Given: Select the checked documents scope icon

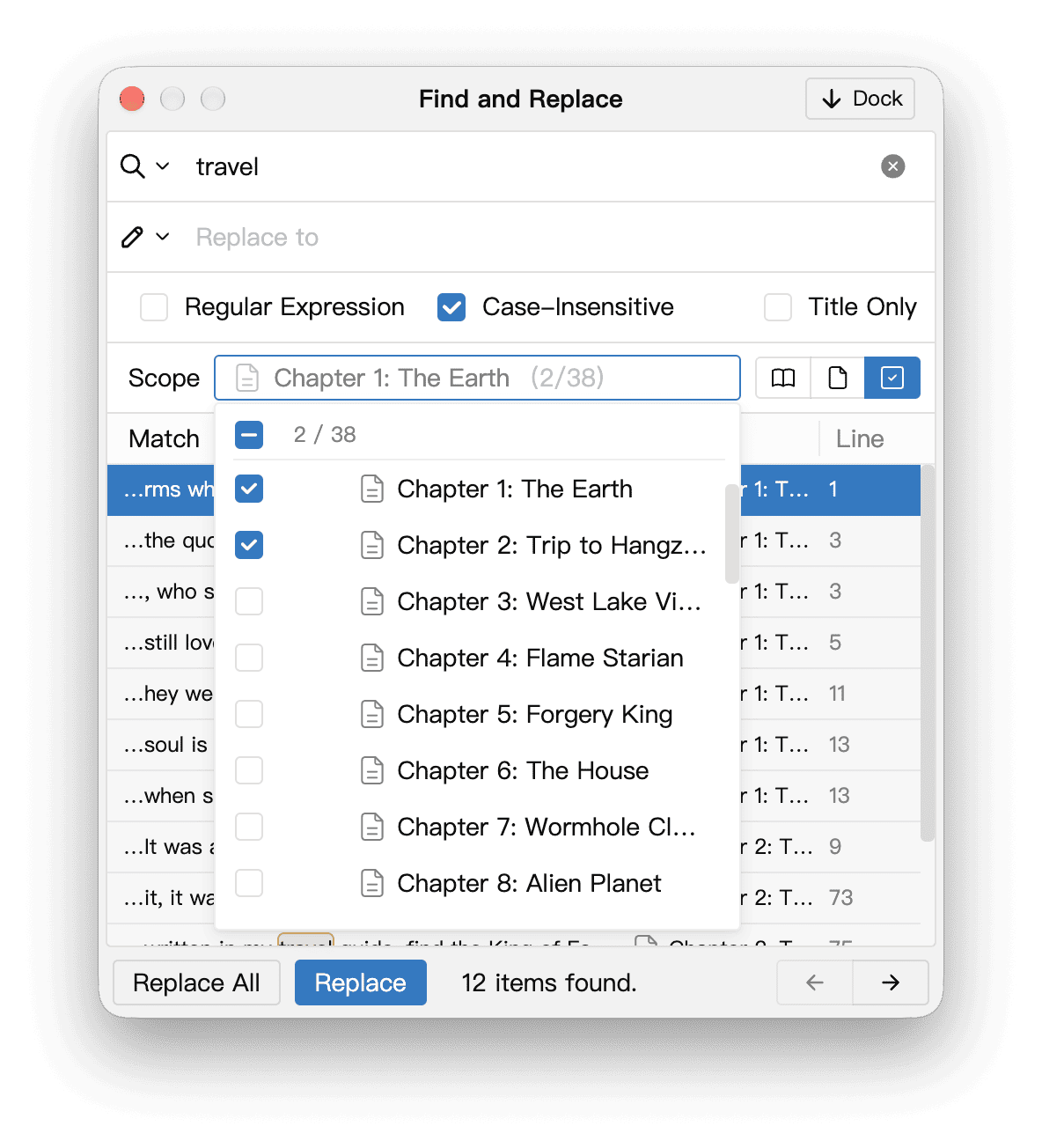Looking at the screenshot, I should [x=892, y=378].
